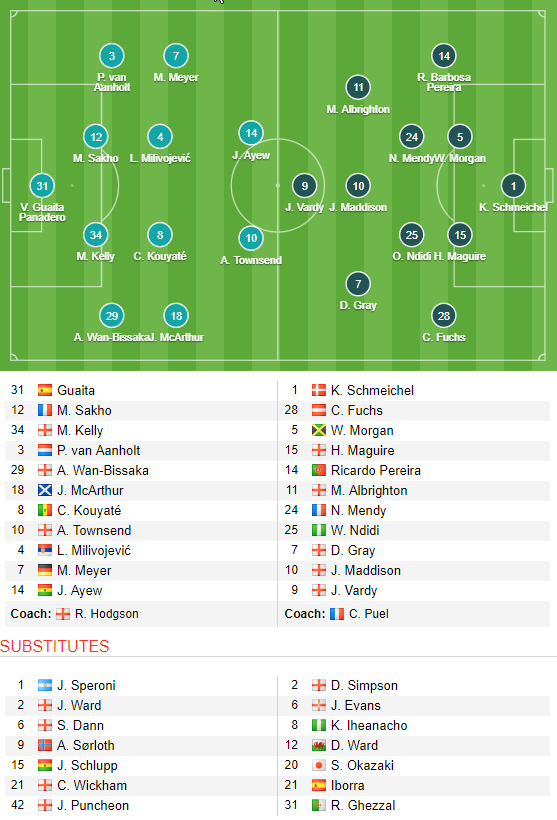Click J. Maddison's number 10 pitch marker
Screen dimensions: 557x820
[358, 186]
